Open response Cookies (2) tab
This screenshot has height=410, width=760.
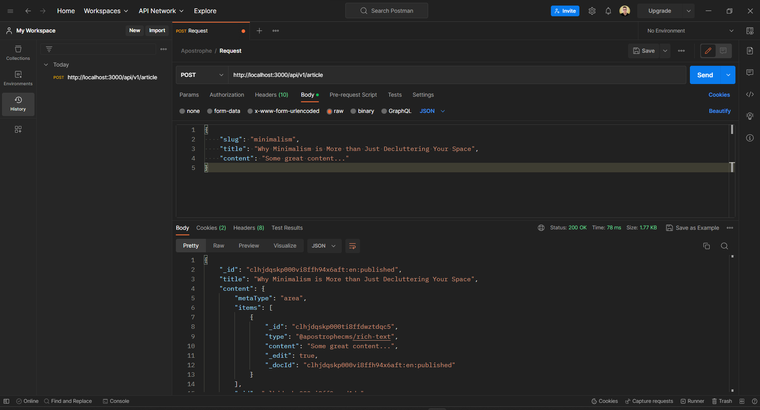pyautogui.click(x=211, y=228)
